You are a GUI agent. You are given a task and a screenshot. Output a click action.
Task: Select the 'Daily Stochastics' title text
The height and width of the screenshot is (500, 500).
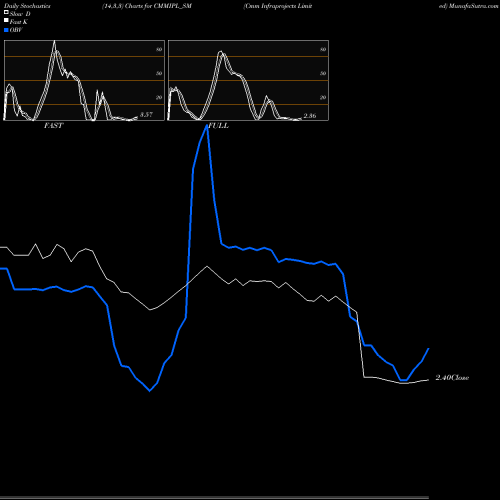[x=27, y=6]
